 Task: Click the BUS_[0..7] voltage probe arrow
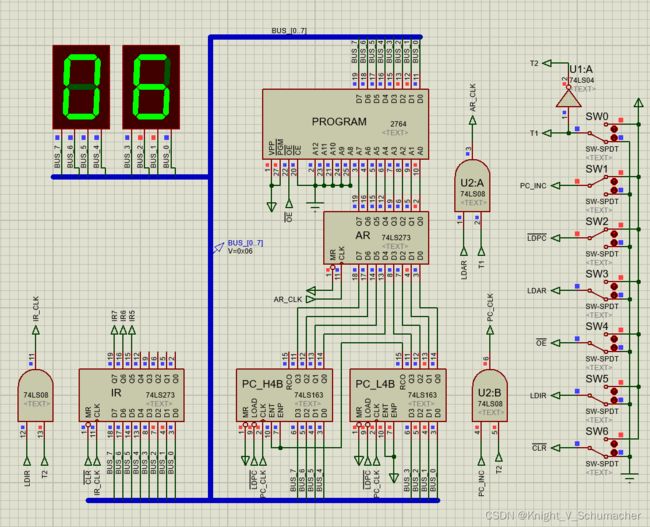(218, 248)
